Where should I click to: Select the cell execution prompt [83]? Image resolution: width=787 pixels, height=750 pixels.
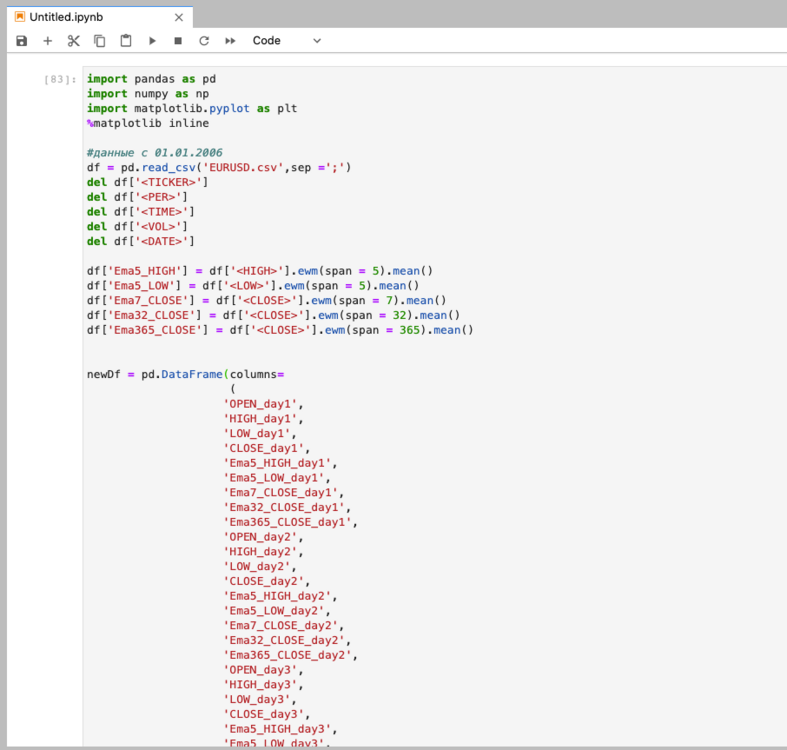coord(60,79)
